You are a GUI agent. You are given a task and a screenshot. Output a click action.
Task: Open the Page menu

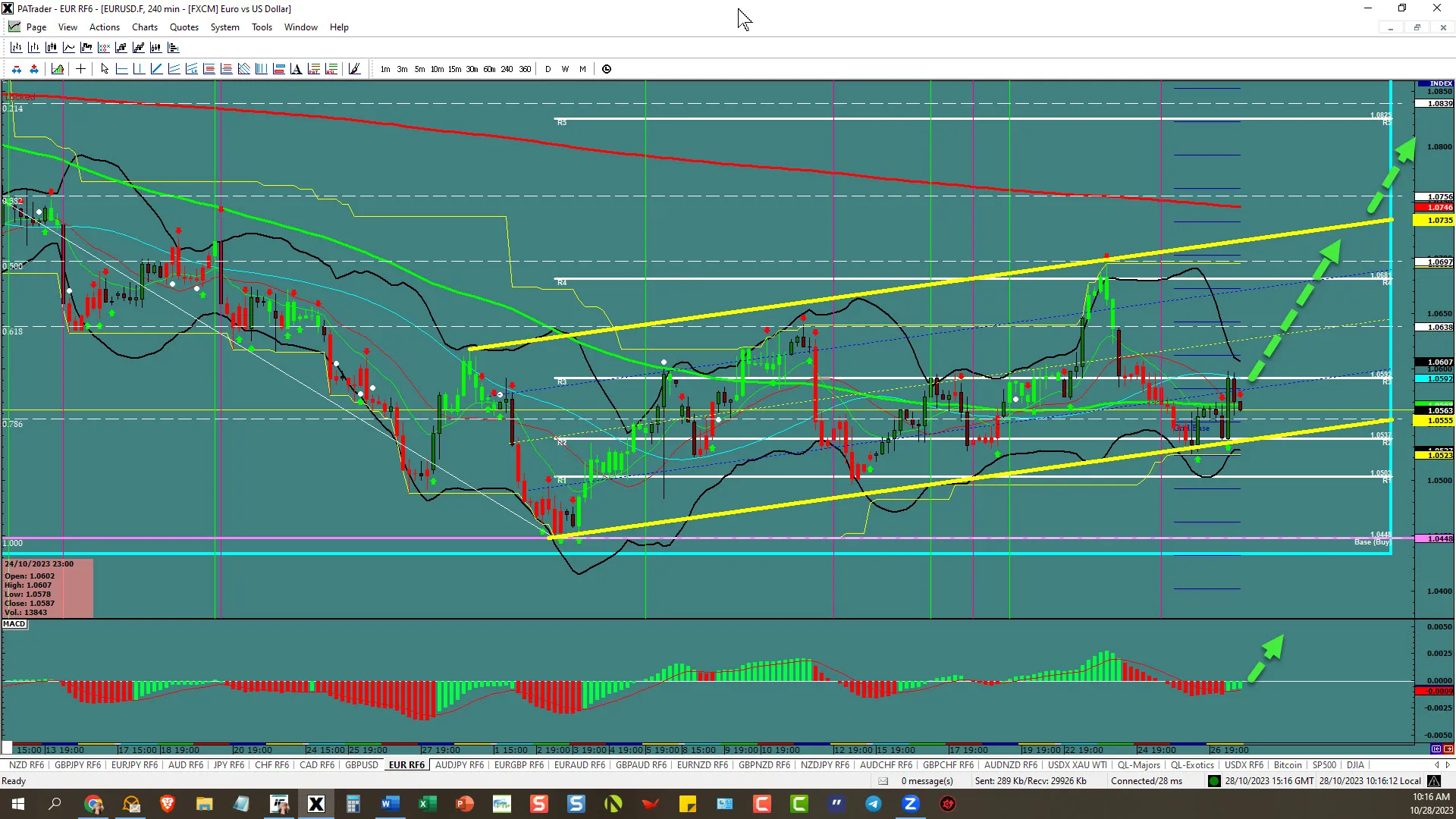pos(36,27)
